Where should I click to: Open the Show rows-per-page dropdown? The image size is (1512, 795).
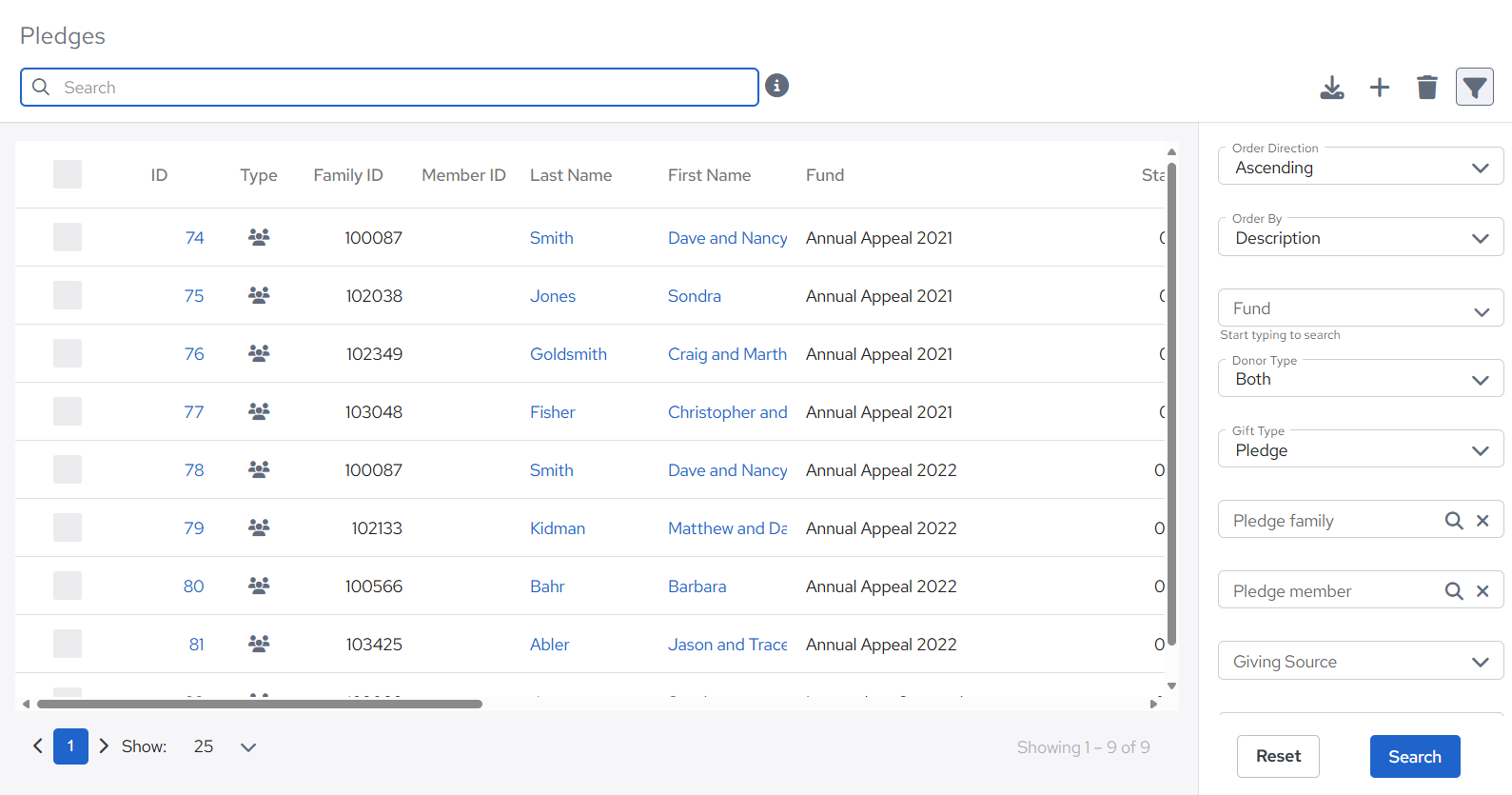pos(225,746)
